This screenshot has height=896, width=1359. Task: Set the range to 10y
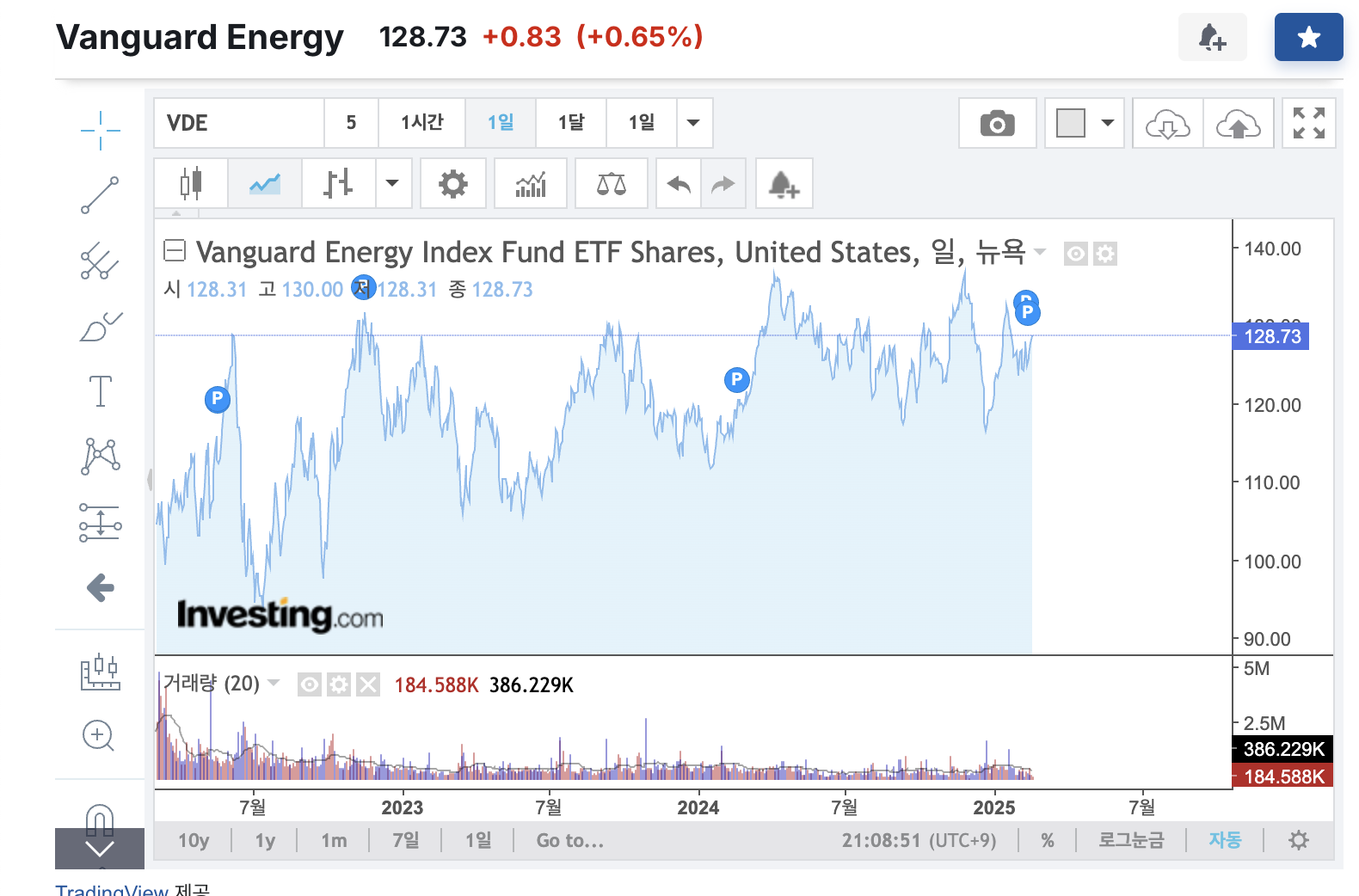tap(194, 840)
